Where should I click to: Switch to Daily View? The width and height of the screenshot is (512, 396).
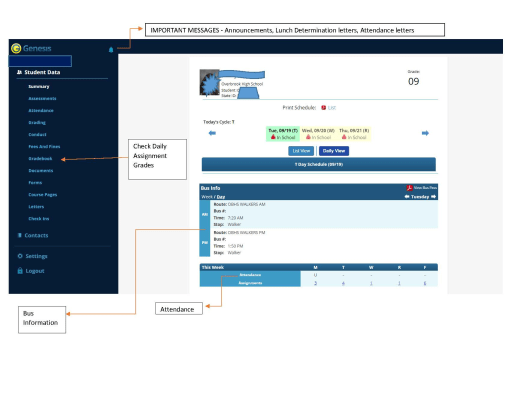[334, 151]
